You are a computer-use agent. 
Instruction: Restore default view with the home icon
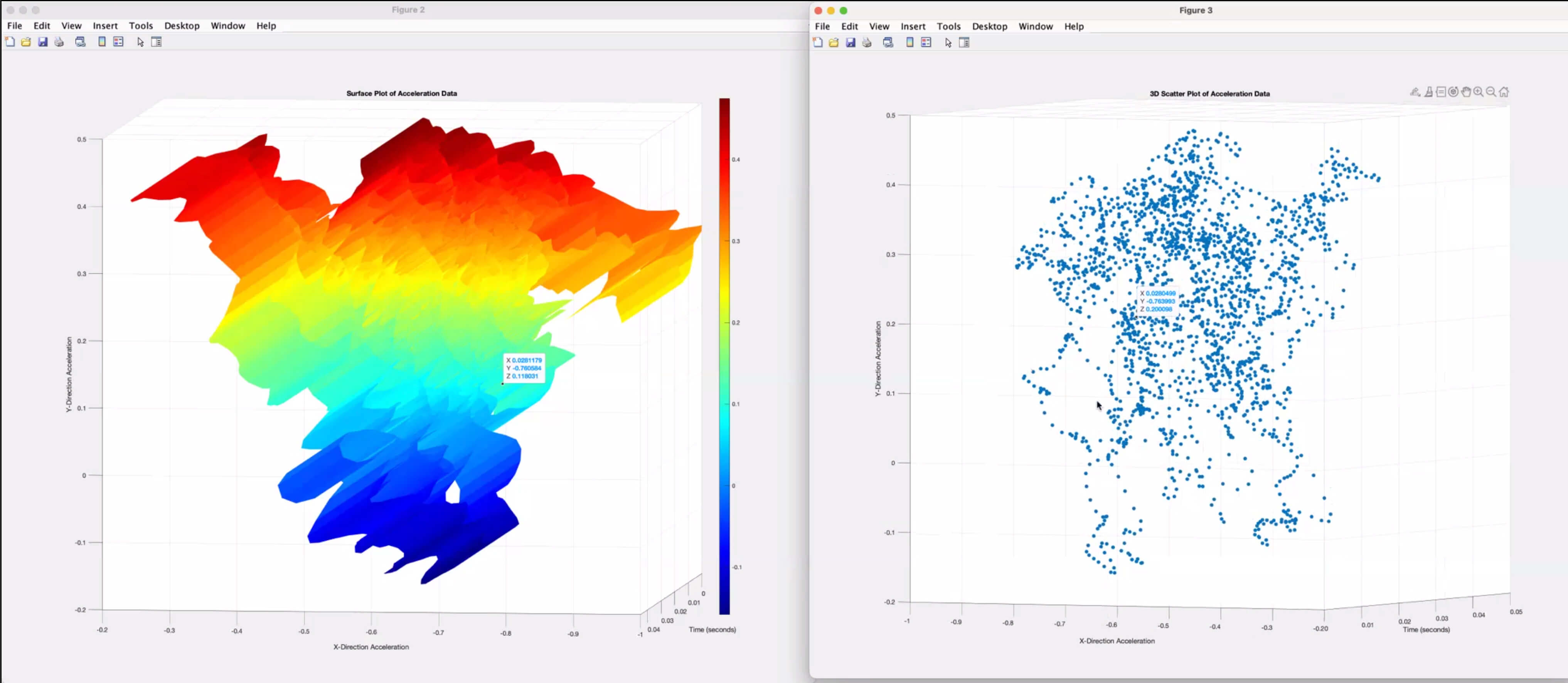click(1505, 91)
